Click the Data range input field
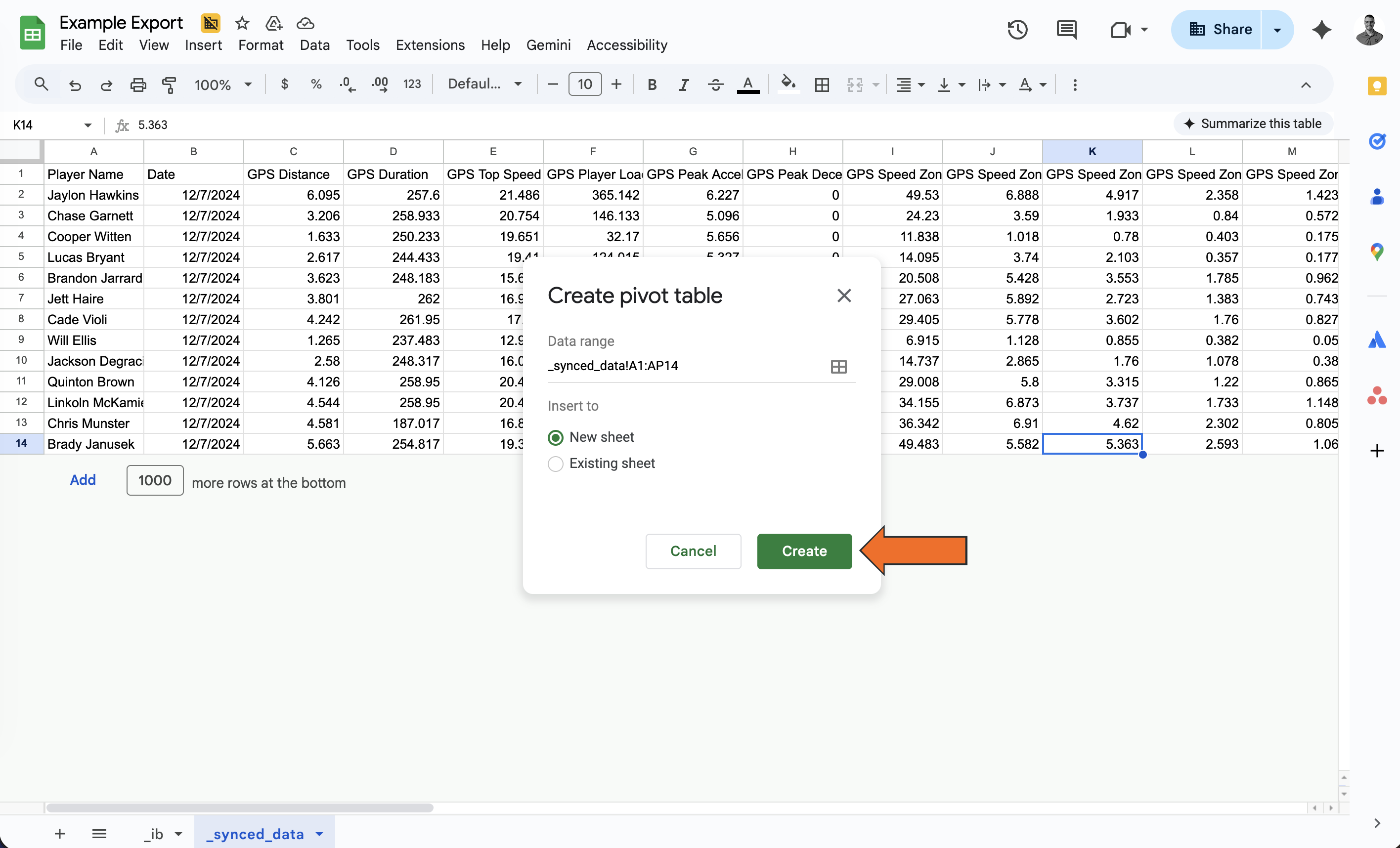1400x848 pixels. [x=686, y=366]
